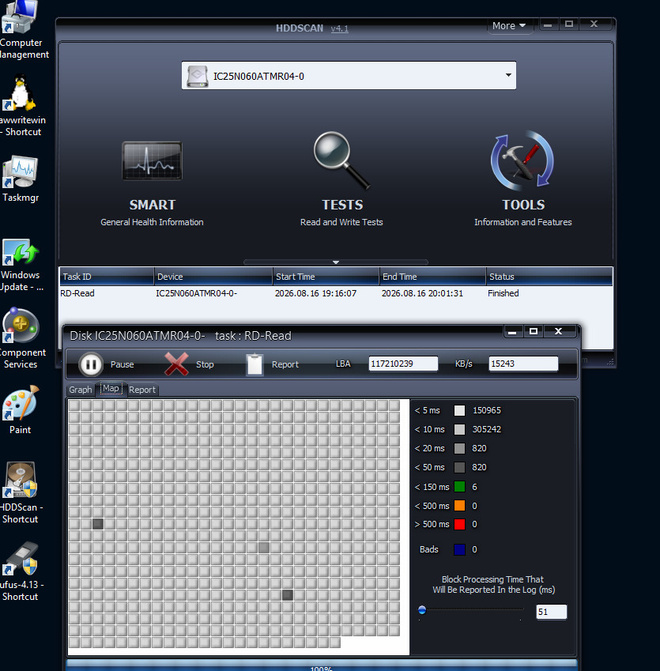Screen dimensions: 660x671
Task: Sort by the Device column header
Action: click(x=213, y=276)
